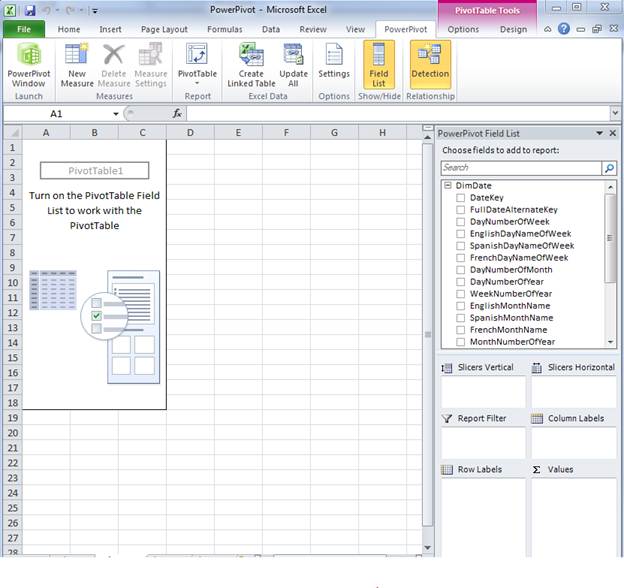Click the Redo icon in quick access toolbar
The image size is (624, 588).
click(71, 10)
